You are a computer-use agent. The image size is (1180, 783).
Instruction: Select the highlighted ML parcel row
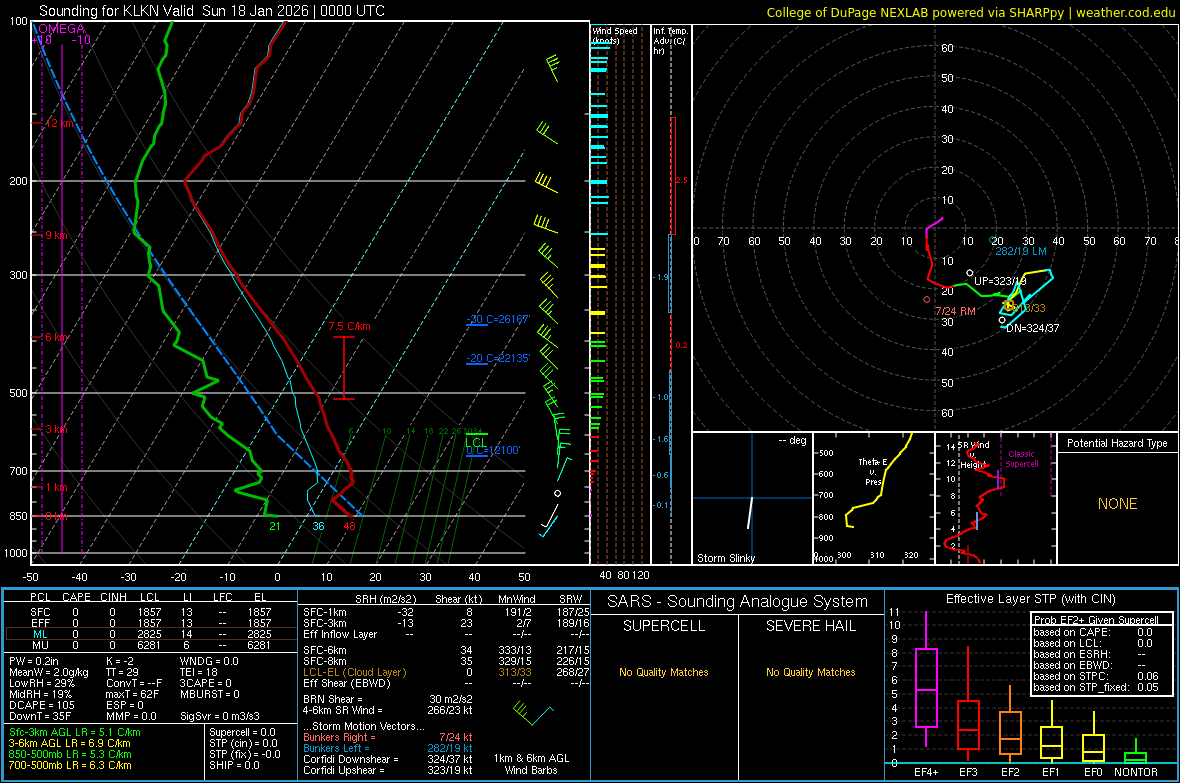coord(149,634)
